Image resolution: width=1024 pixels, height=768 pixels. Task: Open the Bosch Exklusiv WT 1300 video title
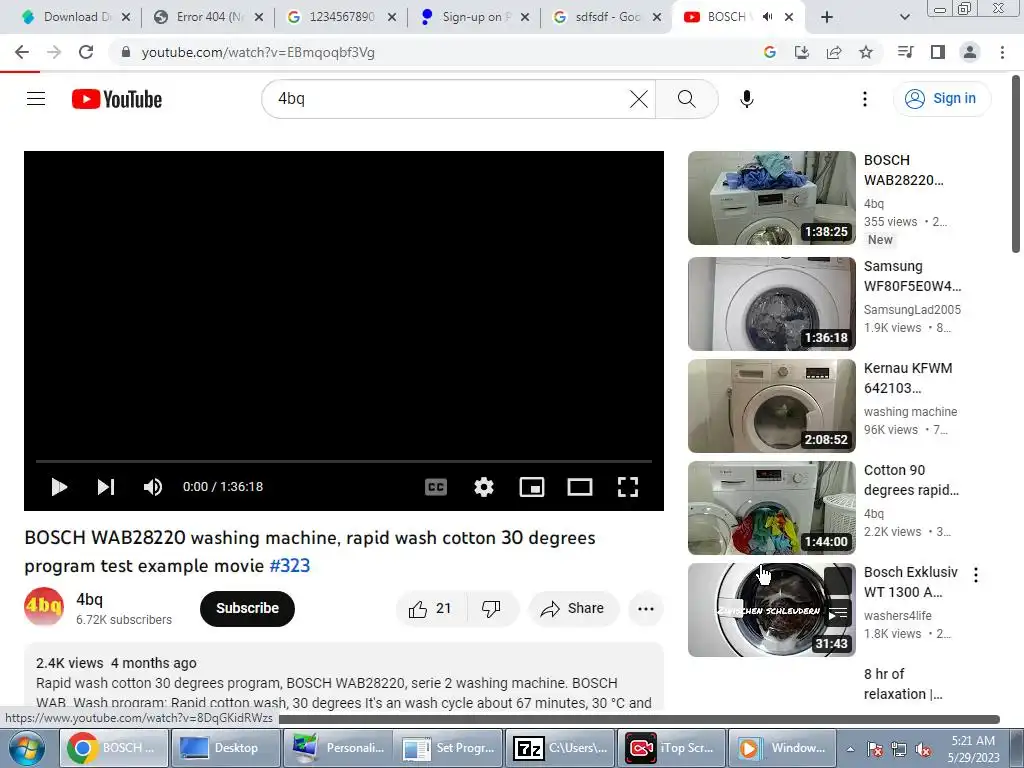[910, 582]
